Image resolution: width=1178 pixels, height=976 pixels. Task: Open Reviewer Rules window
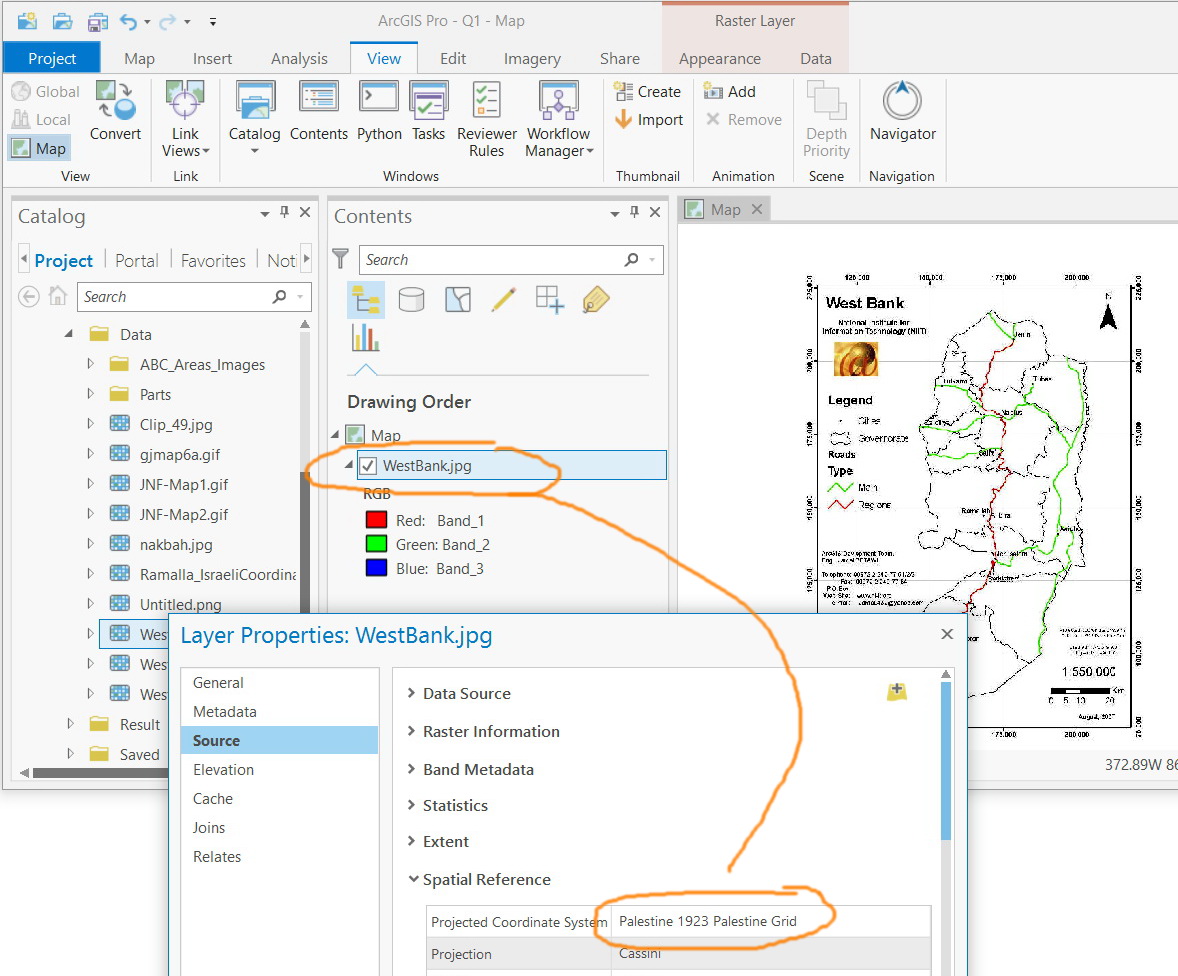click(487, 119)
